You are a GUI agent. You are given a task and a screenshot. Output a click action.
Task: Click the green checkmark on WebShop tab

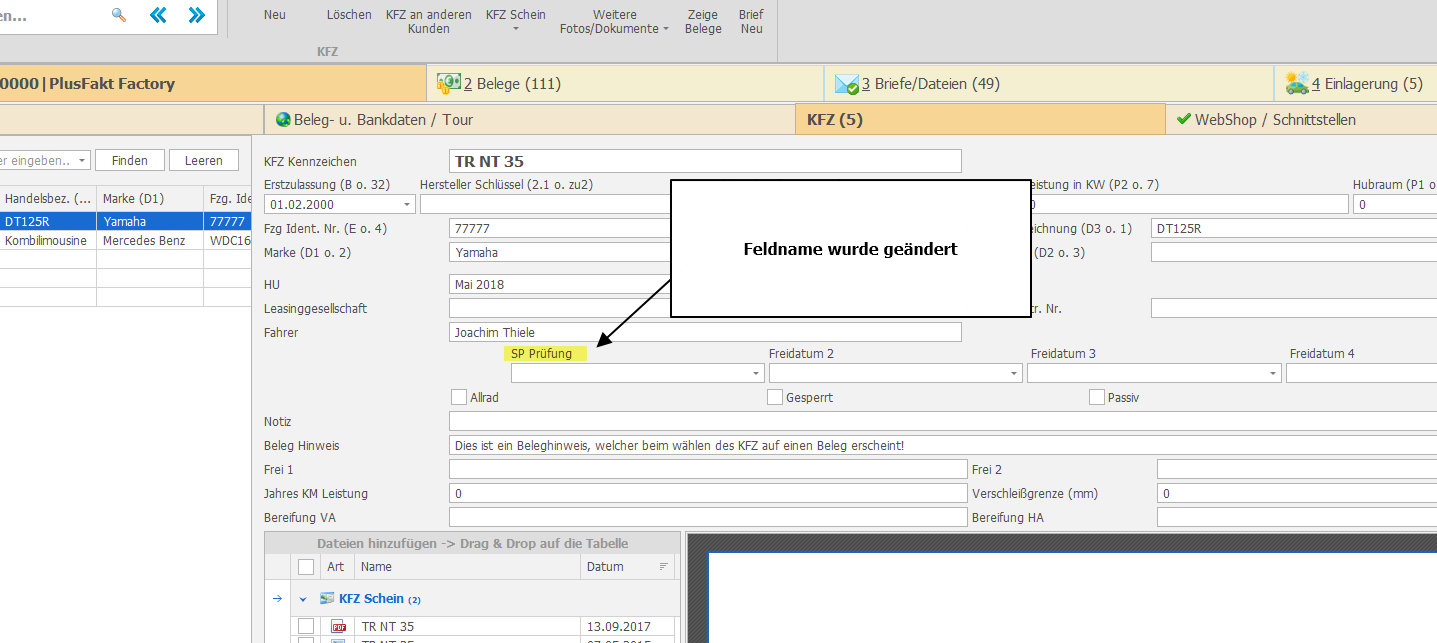(1184, 119)
